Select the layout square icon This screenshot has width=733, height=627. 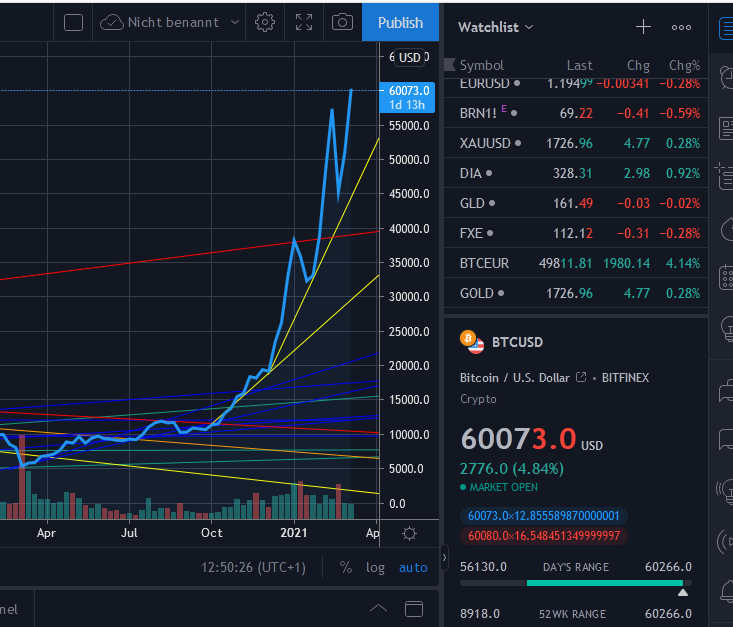pyautogui.click(x=73, y=22)
